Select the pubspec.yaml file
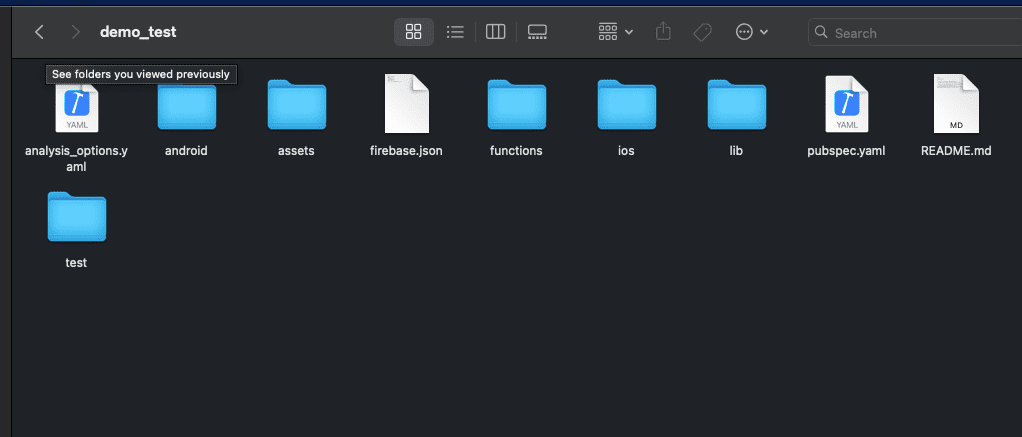1022x437 pixels. click(846, 106)
